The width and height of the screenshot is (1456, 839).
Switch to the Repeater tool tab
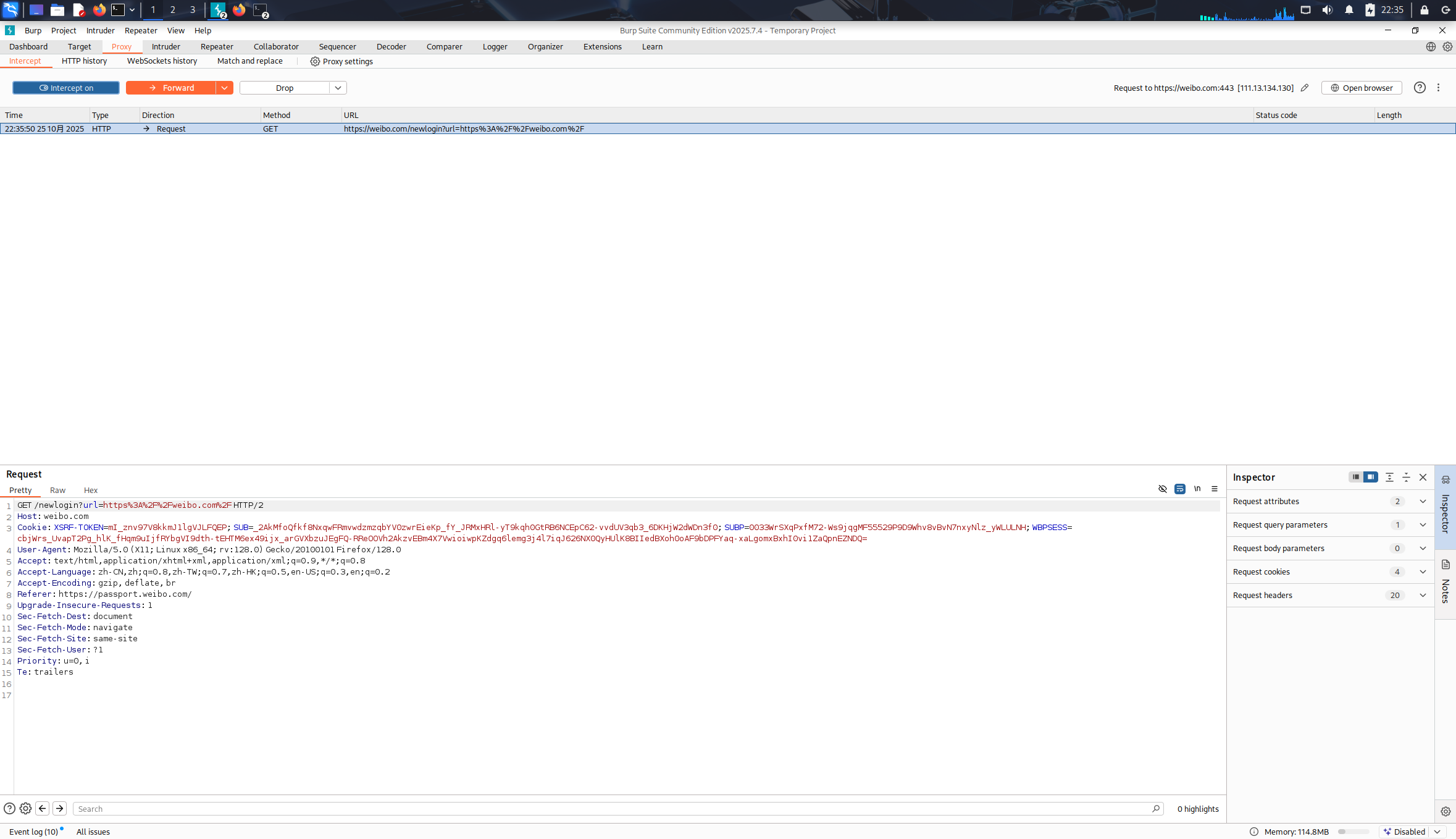coord(217,46)
